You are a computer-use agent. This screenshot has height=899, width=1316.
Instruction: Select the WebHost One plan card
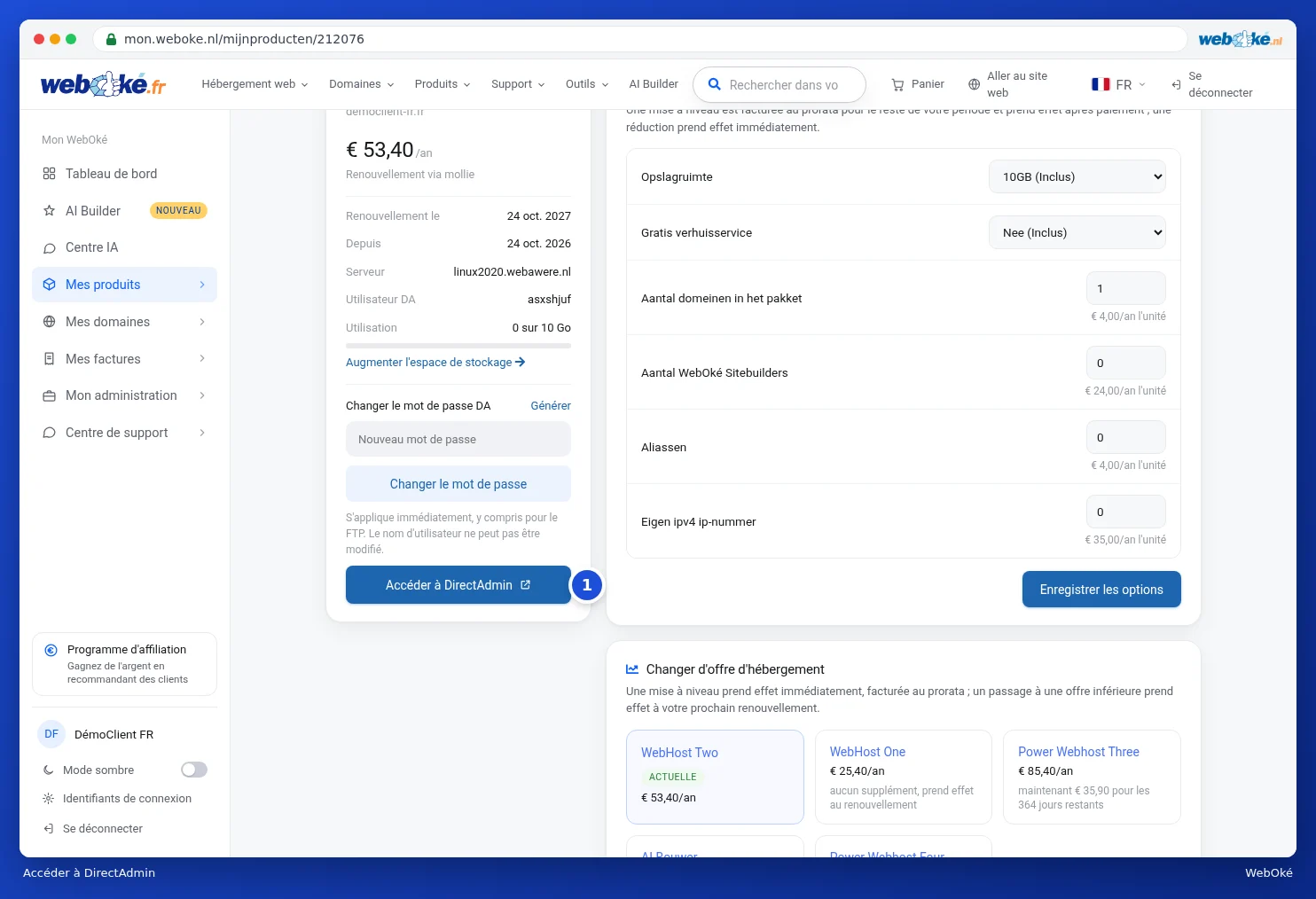click(904, 777)
